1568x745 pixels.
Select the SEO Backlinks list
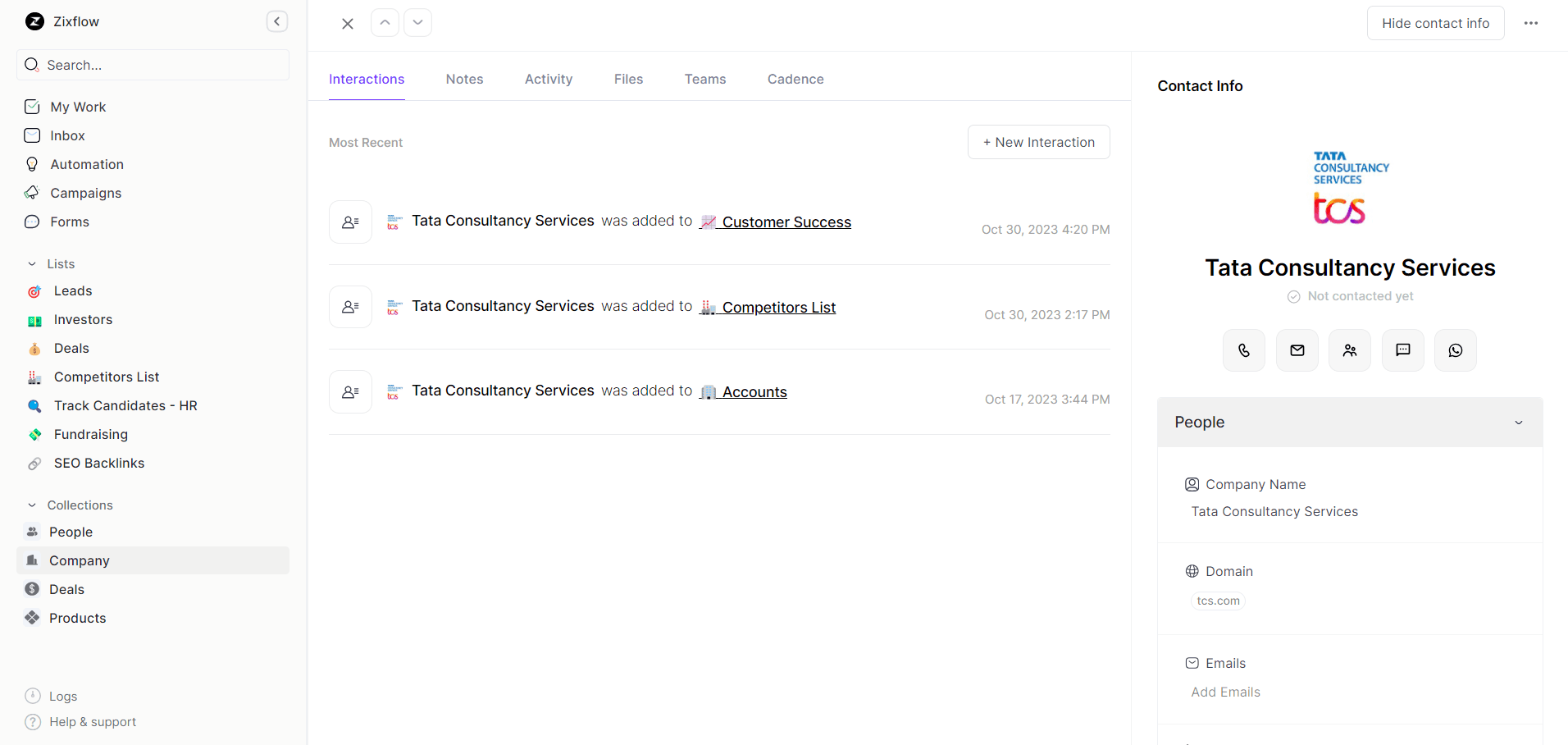tap(98, 463)
